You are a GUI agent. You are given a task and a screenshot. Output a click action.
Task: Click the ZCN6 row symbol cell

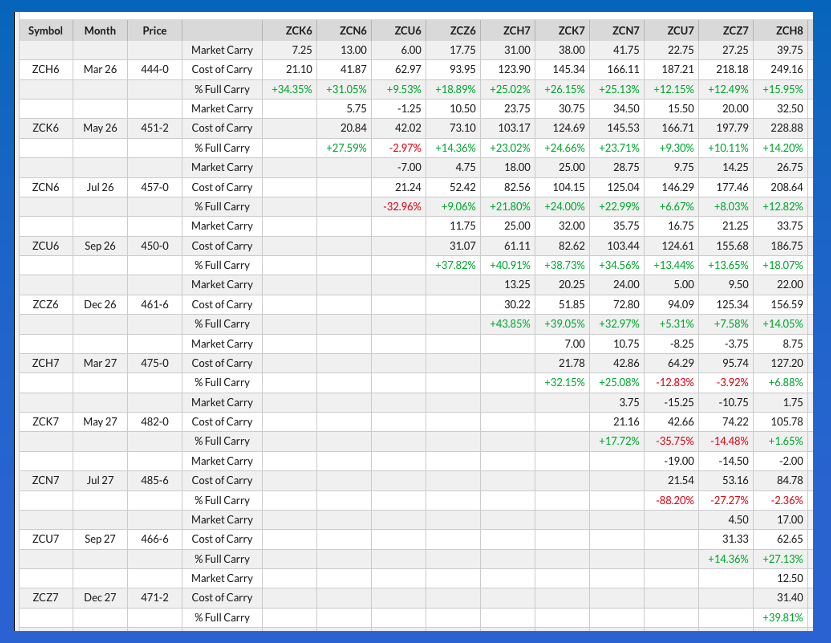(46, 187)
